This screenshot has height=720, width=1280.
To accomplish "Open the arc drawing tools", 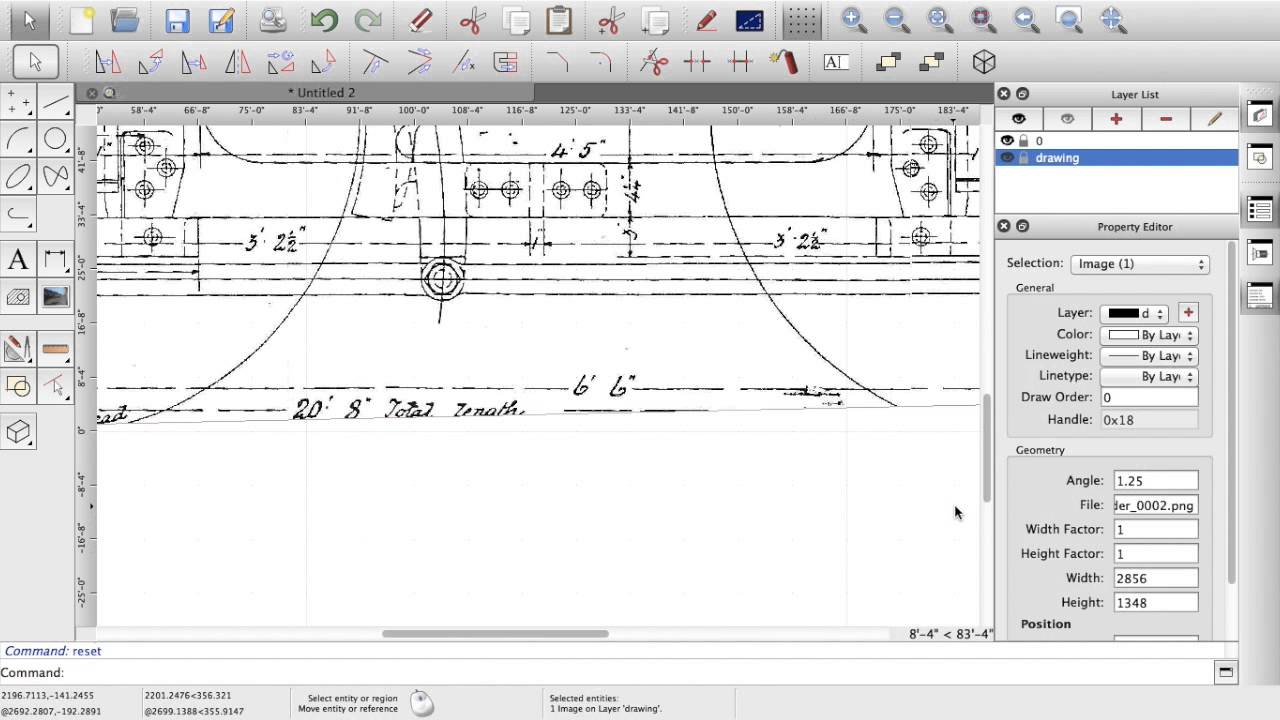I will [18, 139].
